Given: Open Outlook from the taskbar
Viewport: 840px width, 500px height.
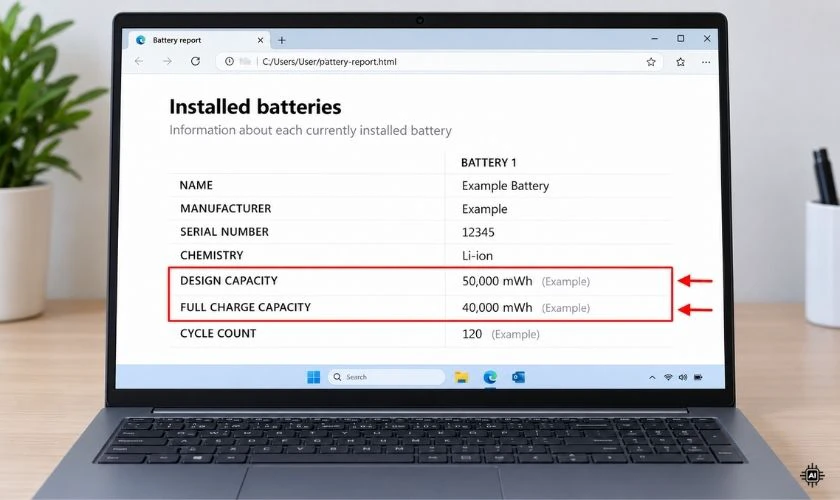Looking at the screenshot, I should tap(518, 377).
